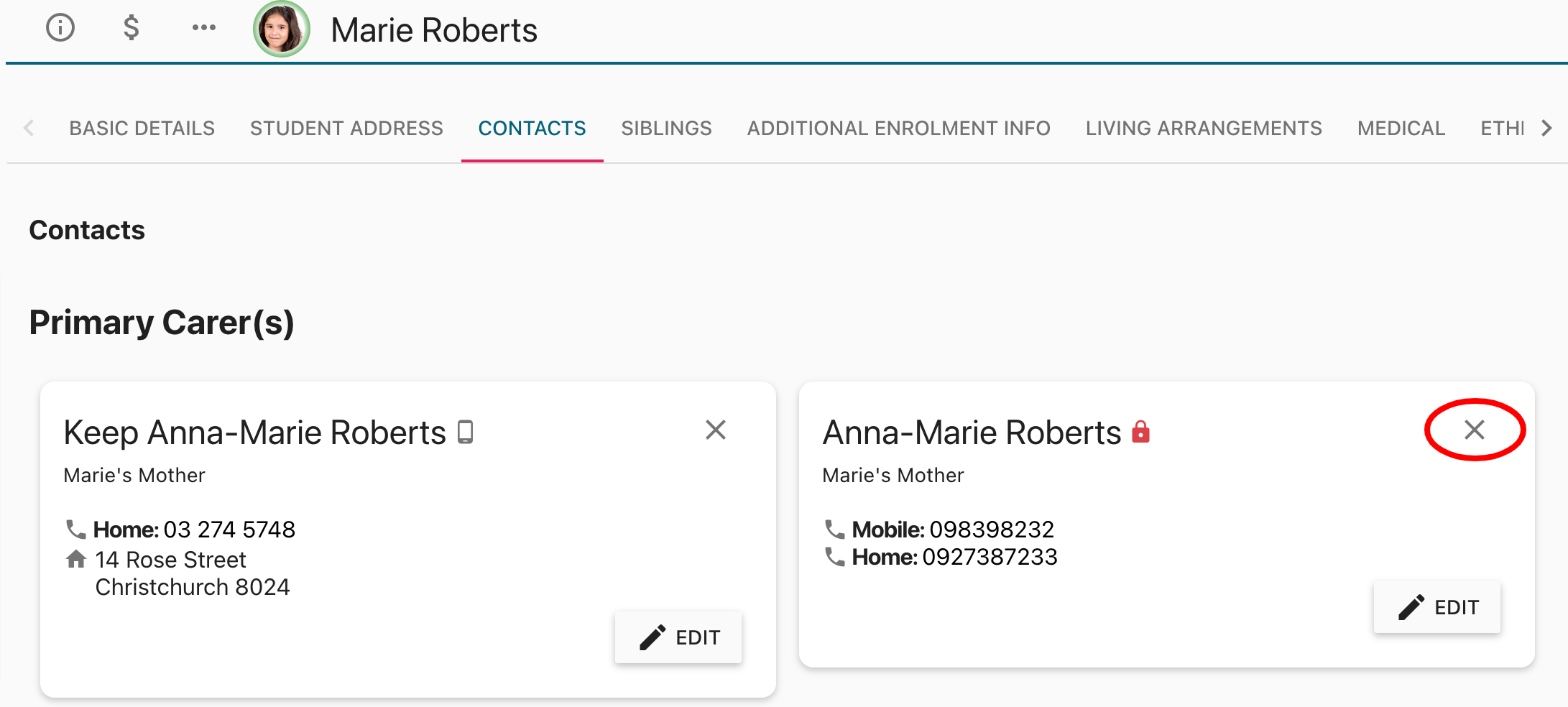Open Additional Enrolment Info tab
The image size is (1568, 707).
[x=898, y=128]
